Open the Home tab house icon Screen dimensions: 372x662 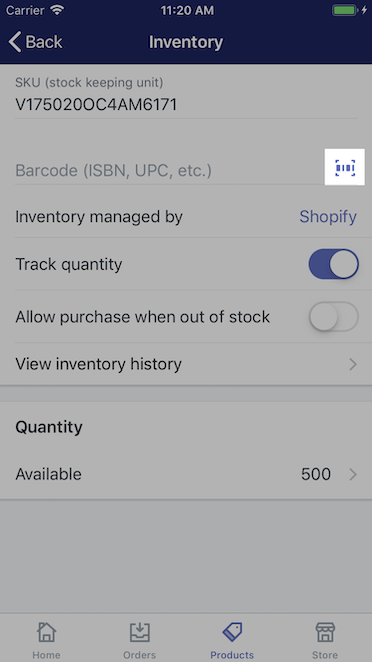tap(46, 632)
